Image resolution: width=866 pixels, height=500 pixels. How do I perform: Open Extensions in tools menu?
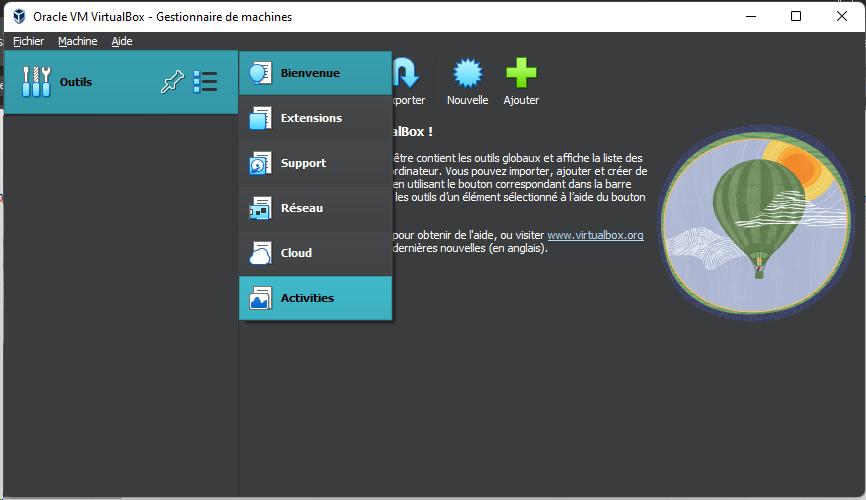click(x=315, y=118)
